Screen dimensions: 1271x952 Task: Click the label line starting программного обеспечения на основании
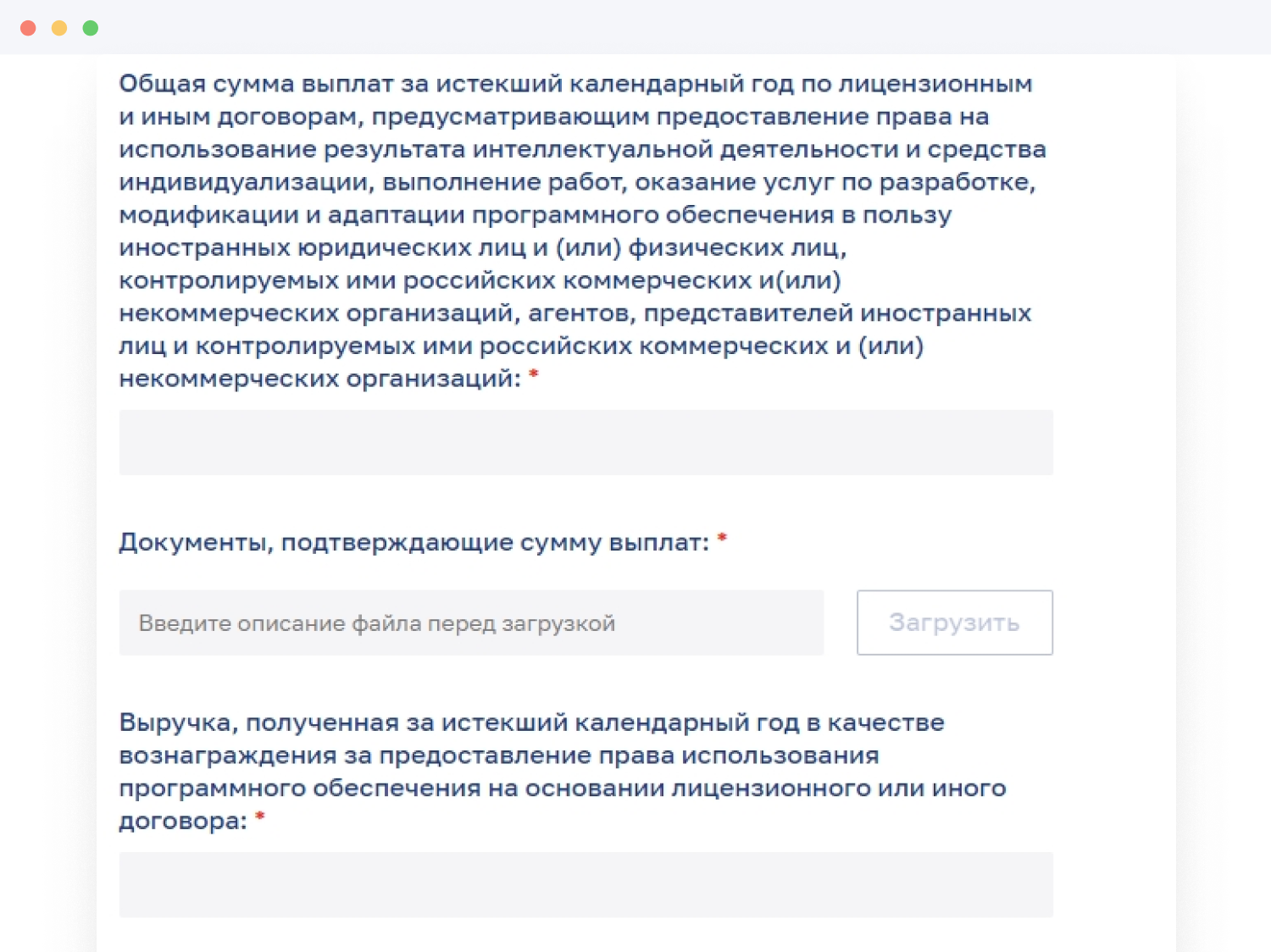(x=562, y=789)
